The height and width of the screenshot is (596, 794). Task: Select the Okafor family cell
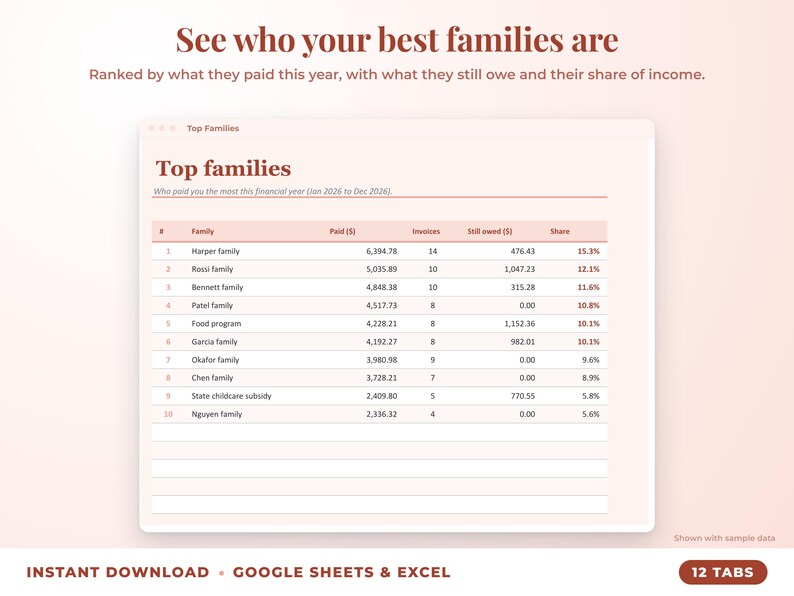(x=215, y=360)
